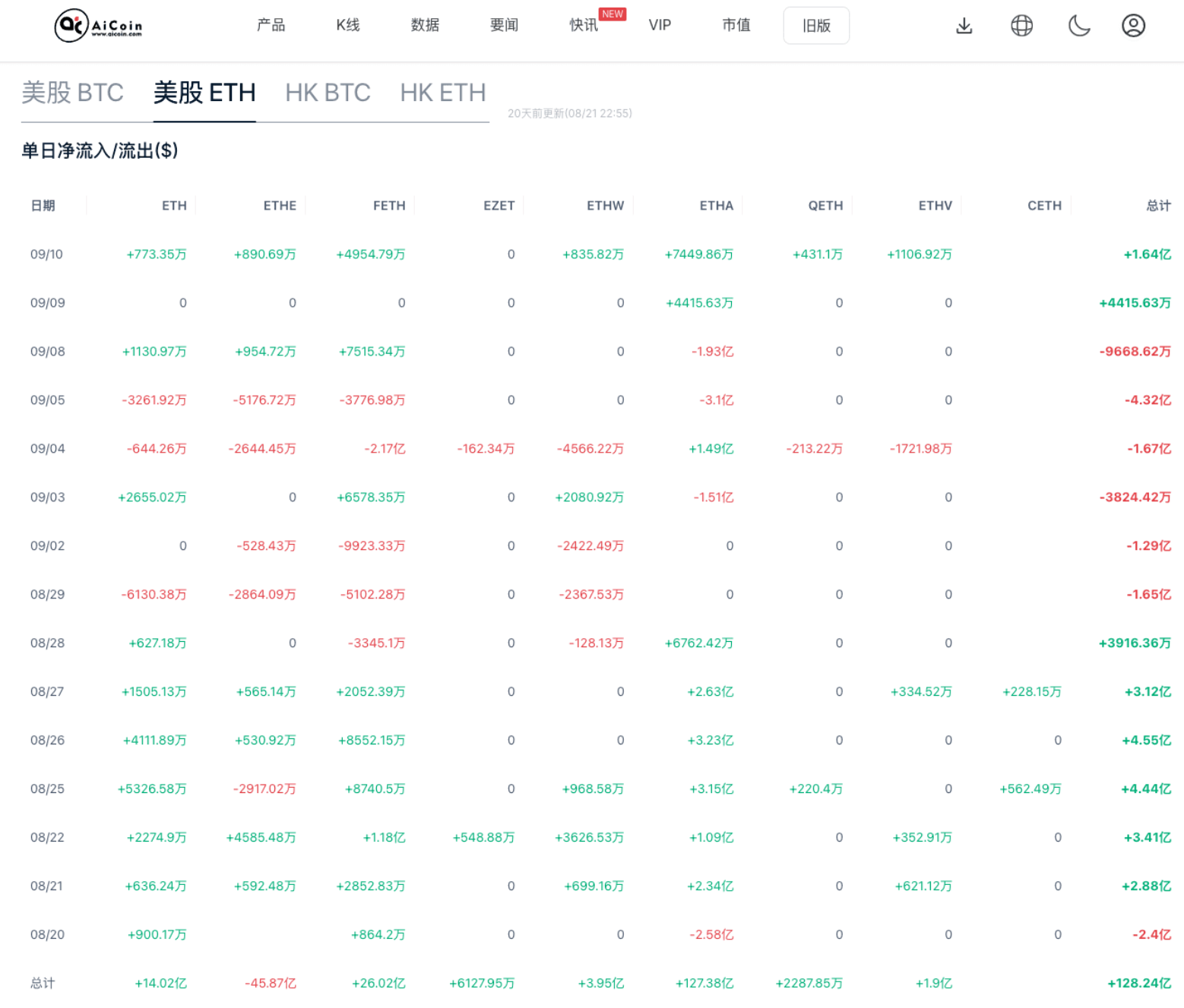
Task: Switch to 旧版 old version button
Action: (x=816, y=26)
